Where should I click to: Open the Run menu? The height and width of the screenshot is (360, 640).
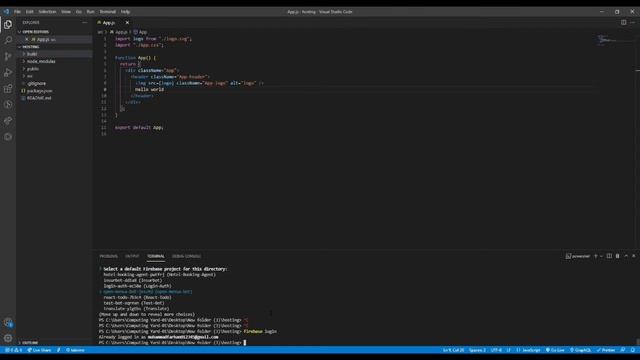click(90, 12)
